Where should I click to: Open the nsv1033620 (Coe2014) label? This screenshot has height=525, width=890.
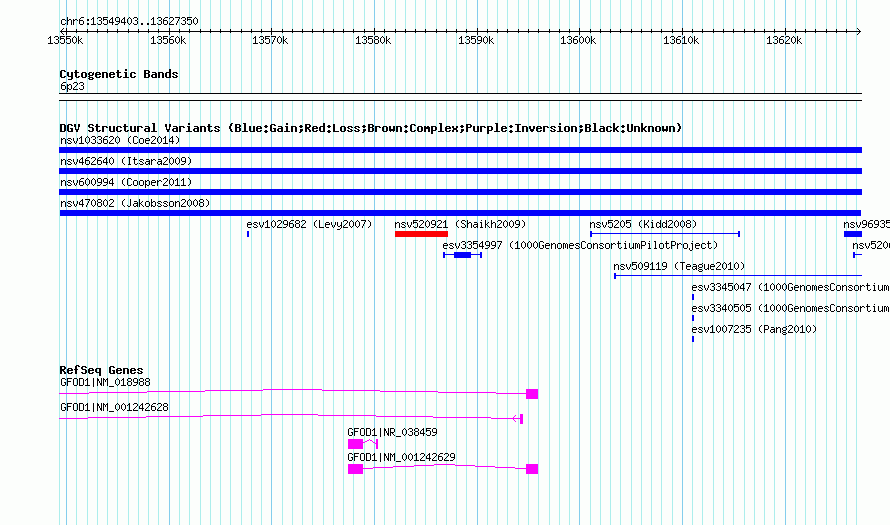pos(120,140)
